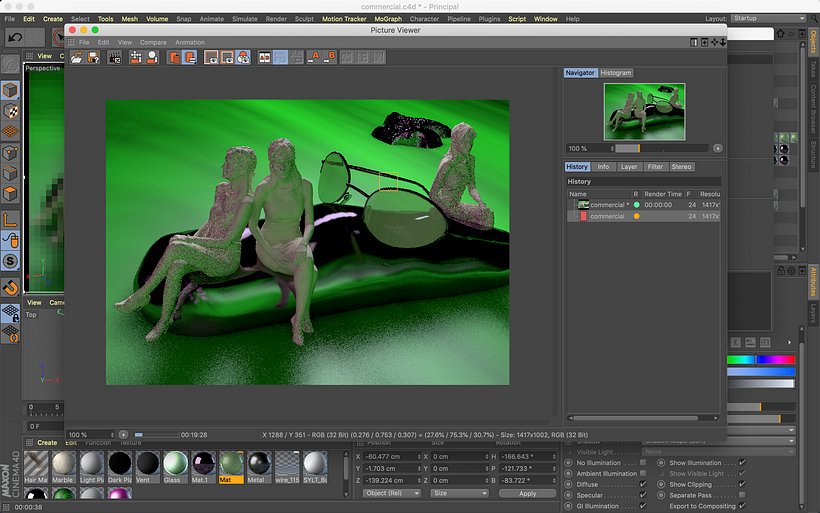Uncheck the GI Illumination checkbox
820x513 pixels.
(x=643, y=506)
